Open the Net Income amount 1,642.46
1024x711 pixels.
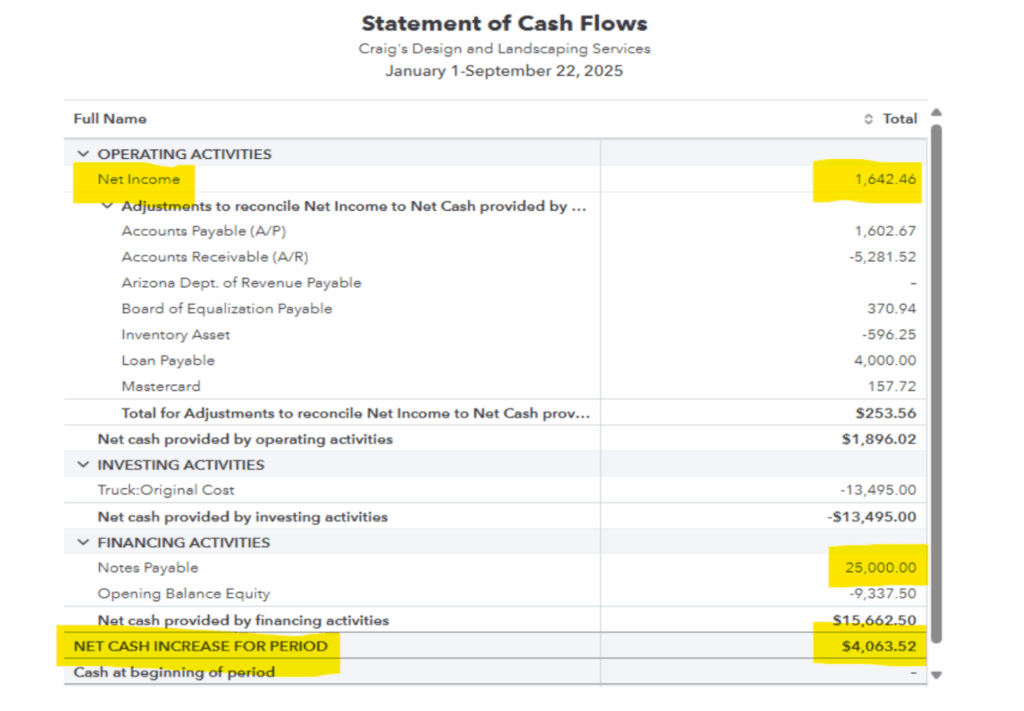coord(885,180)
